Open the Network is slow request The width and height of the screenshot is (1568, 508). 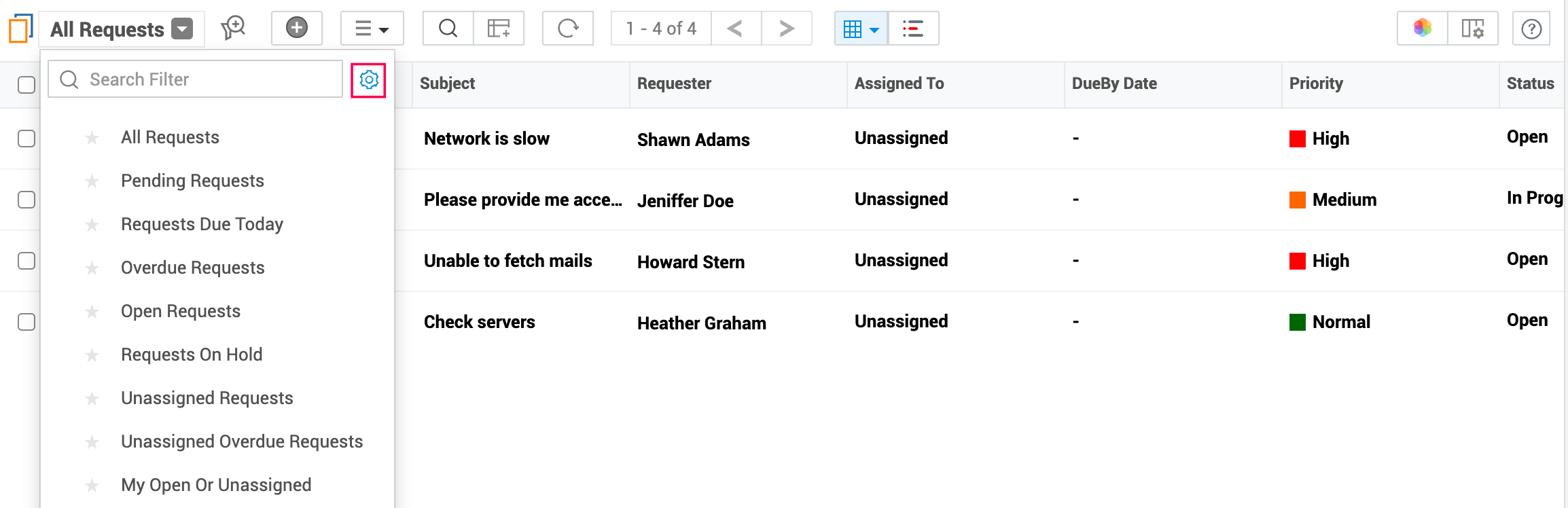(x=486, y=139)
